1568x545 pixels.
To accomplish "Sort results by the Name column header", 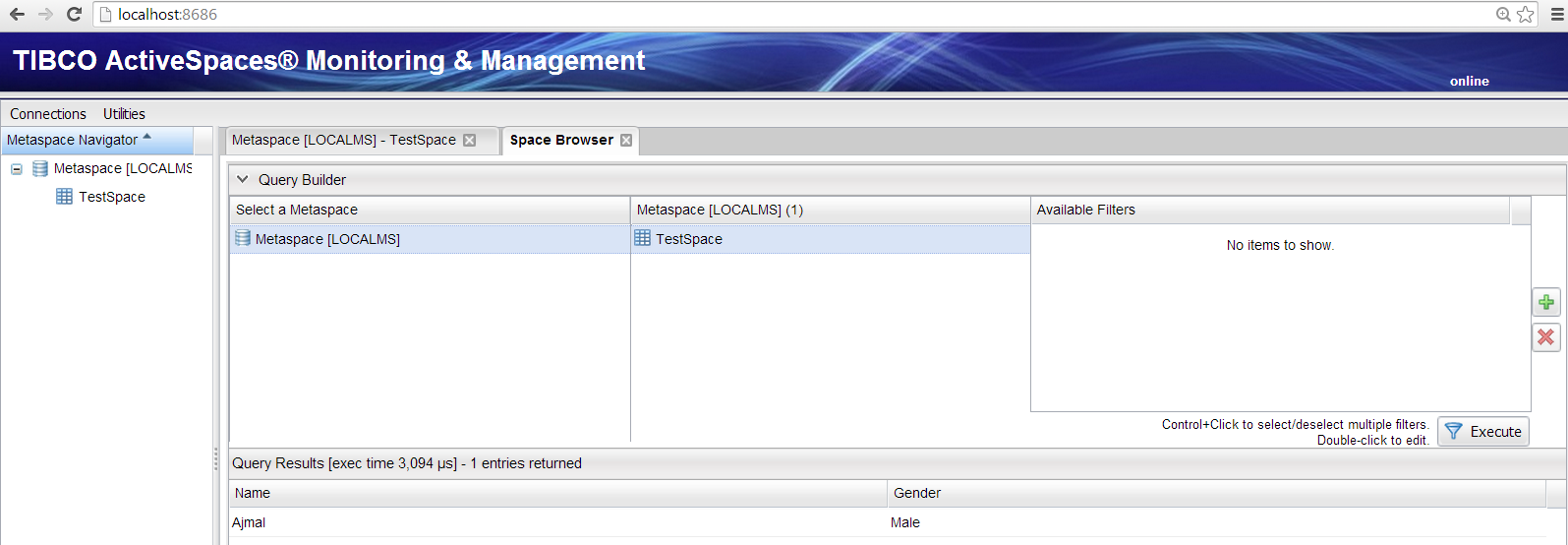I will click(557, 493).
